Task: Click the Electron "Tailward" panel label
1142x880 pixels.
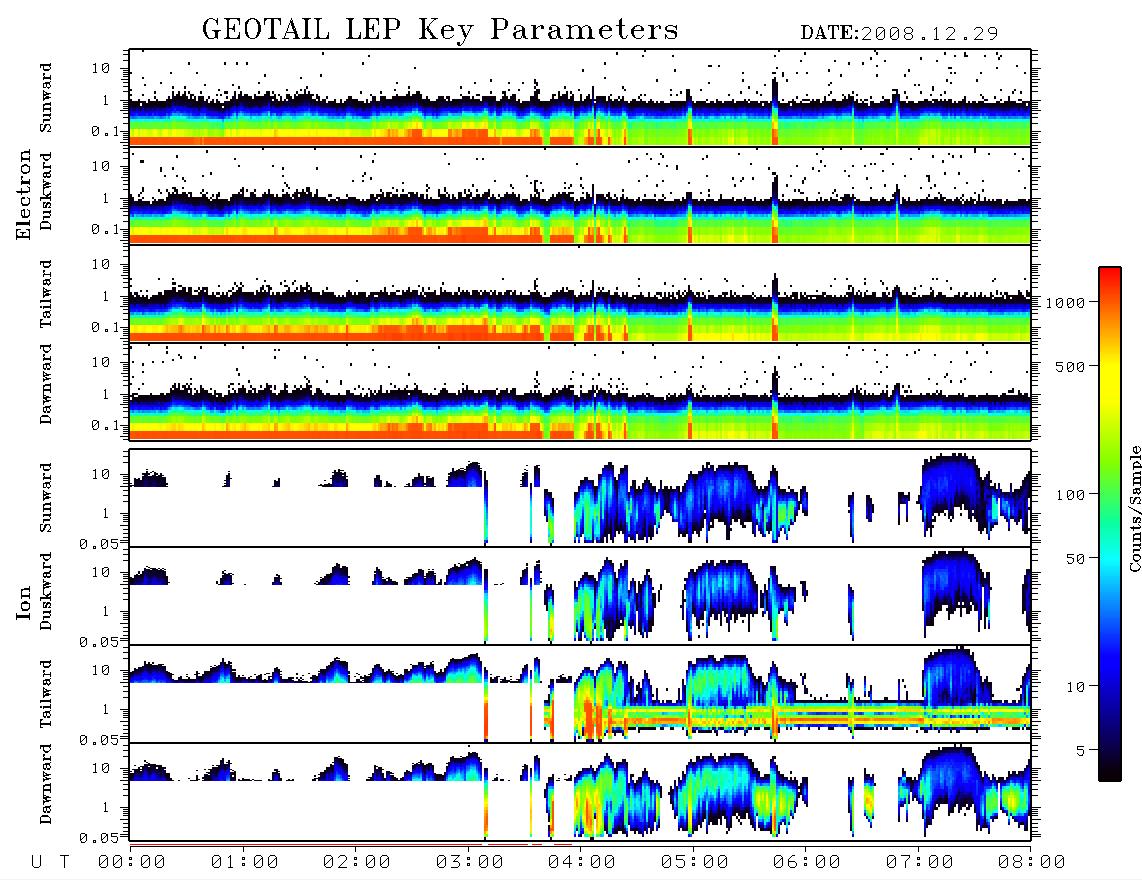Action: pyautogui.click(x=46, y=294)
